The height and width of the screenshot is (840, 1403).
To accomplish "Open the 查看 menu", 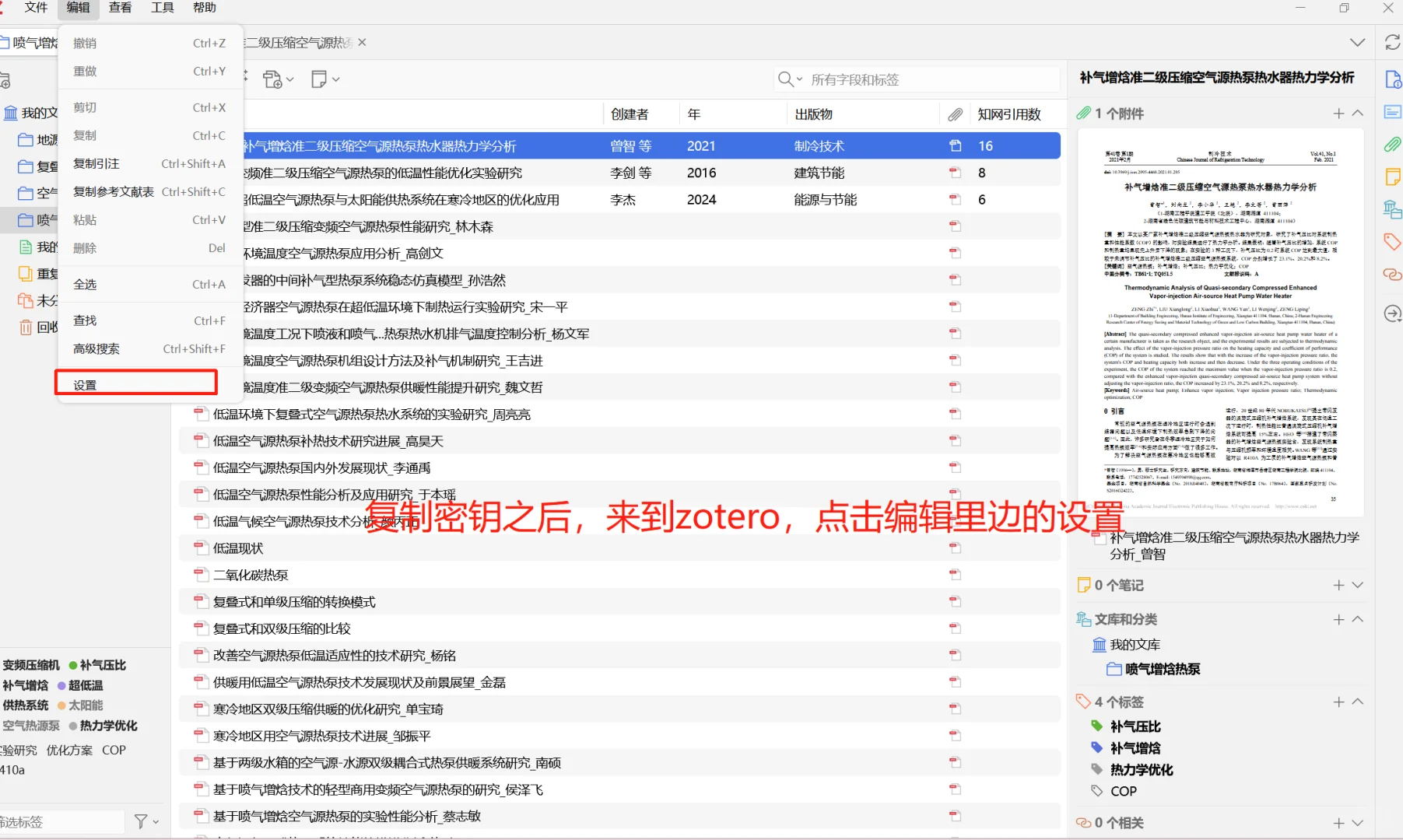I will tap(119, 9).
